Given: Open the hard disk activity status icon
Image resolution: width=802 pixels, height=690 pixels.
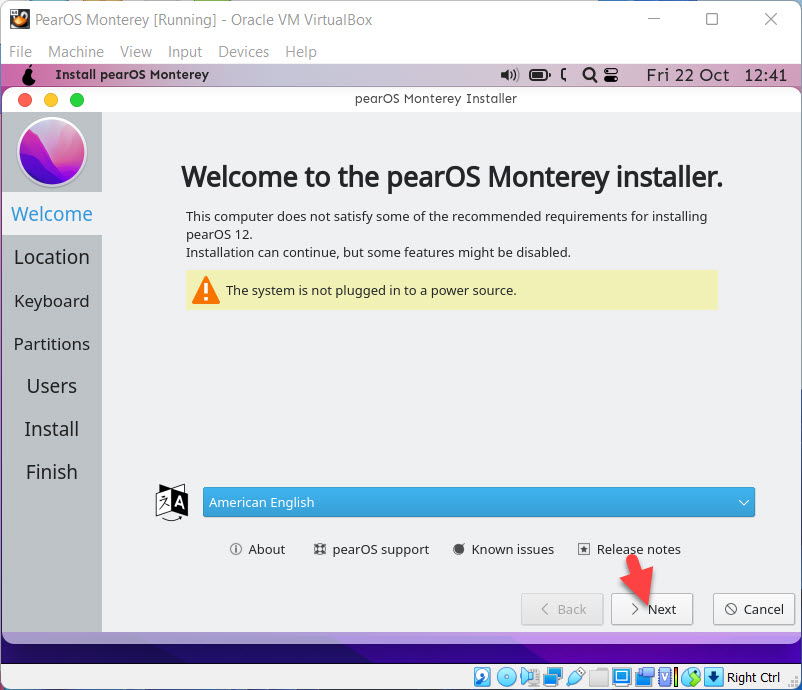Looking at the screenshot, I should 482,677.
